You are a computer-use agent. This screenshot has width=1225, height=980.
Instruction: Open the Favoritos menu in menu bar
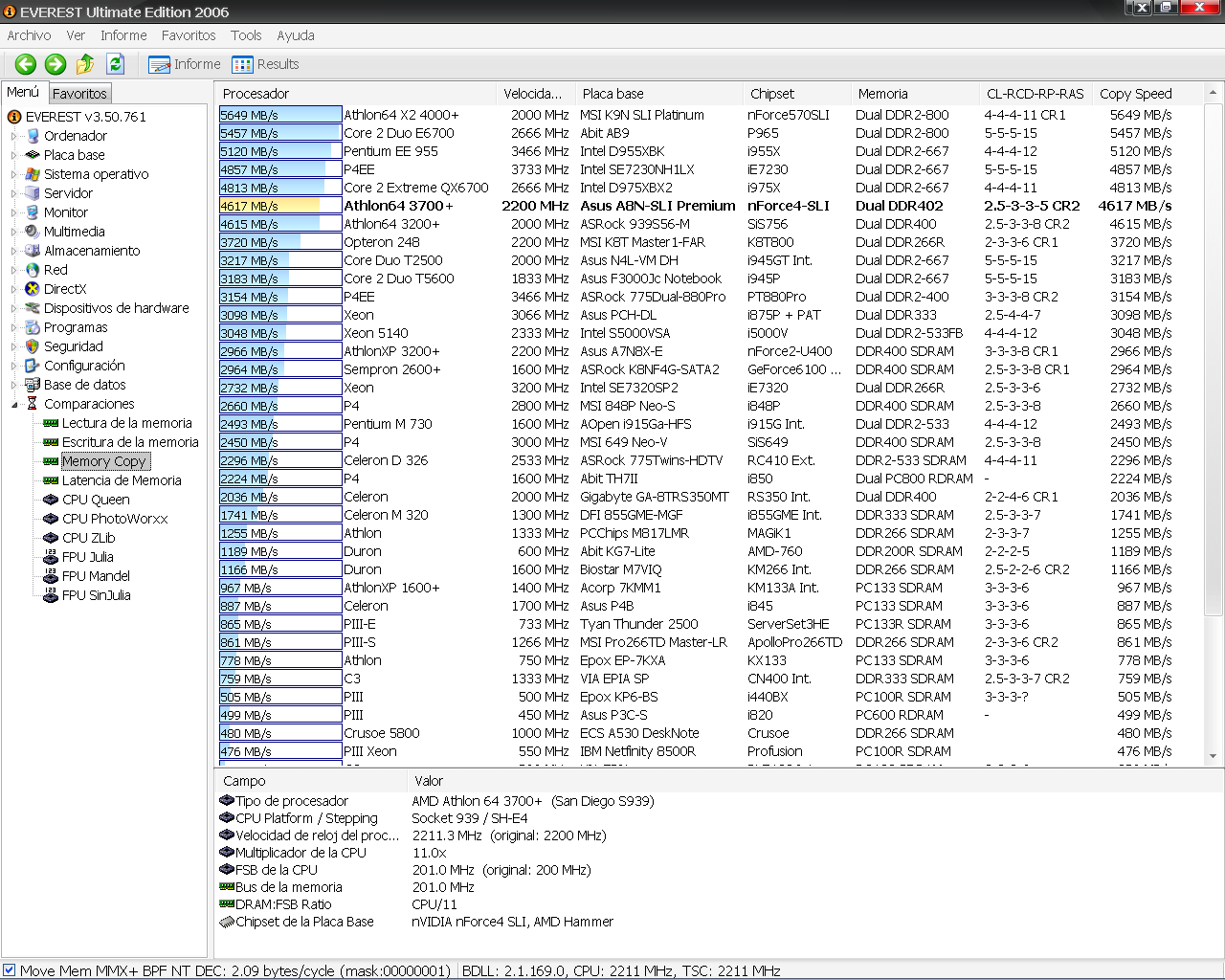[189, 35]
